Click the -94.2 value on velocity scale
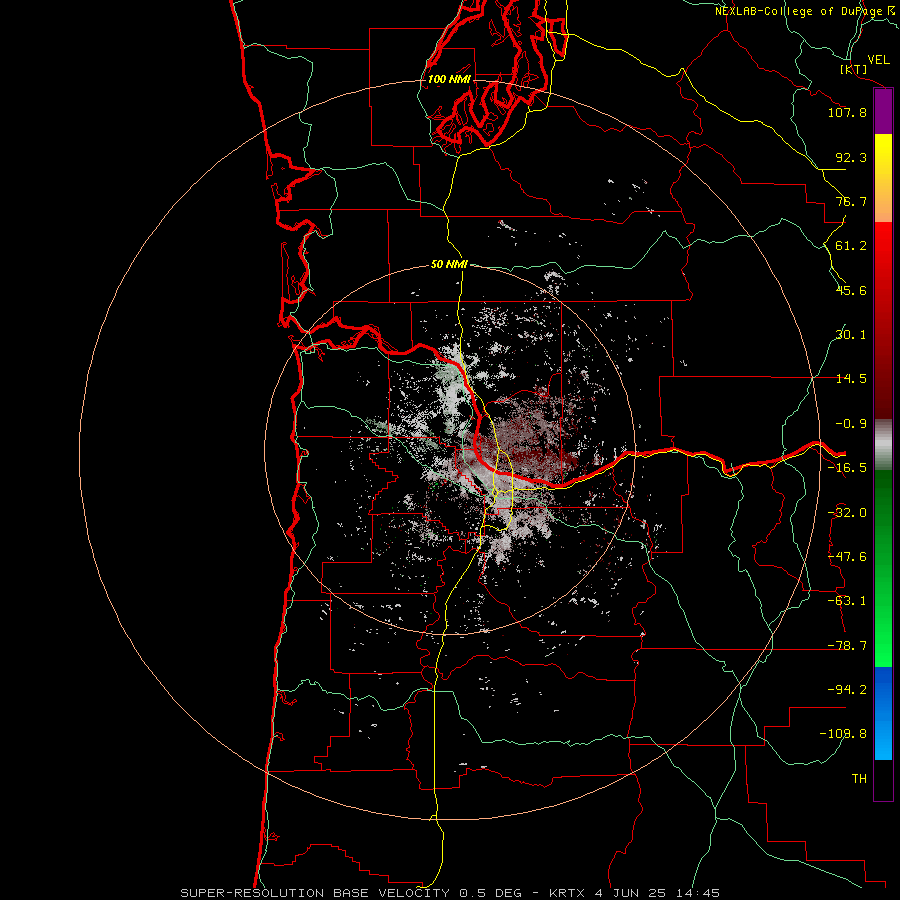This screenshot has height=900, width=900. point(847,690)
